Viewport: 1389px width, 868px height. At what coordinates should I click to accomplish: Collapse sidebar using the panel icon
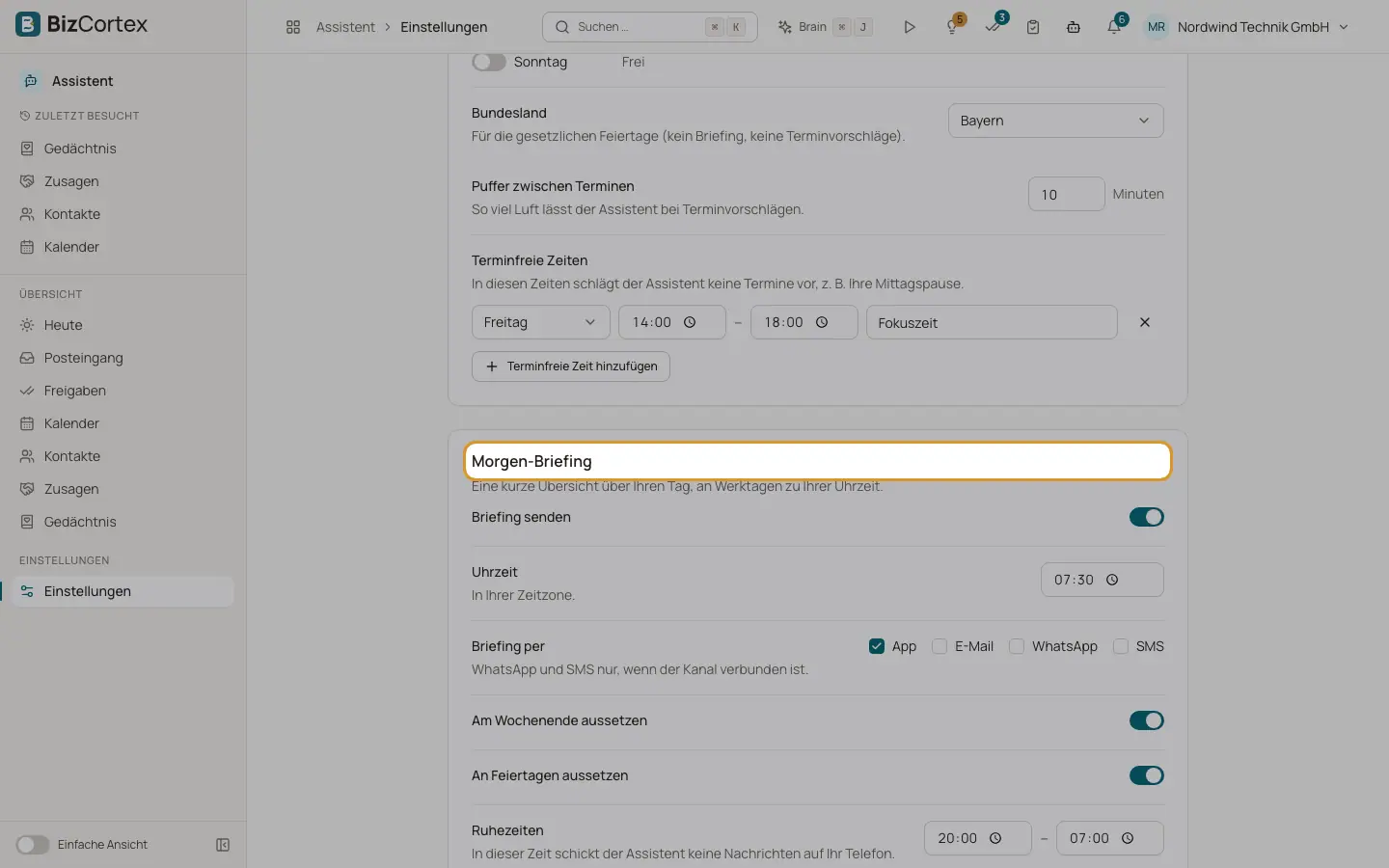[x=223, y=845]
